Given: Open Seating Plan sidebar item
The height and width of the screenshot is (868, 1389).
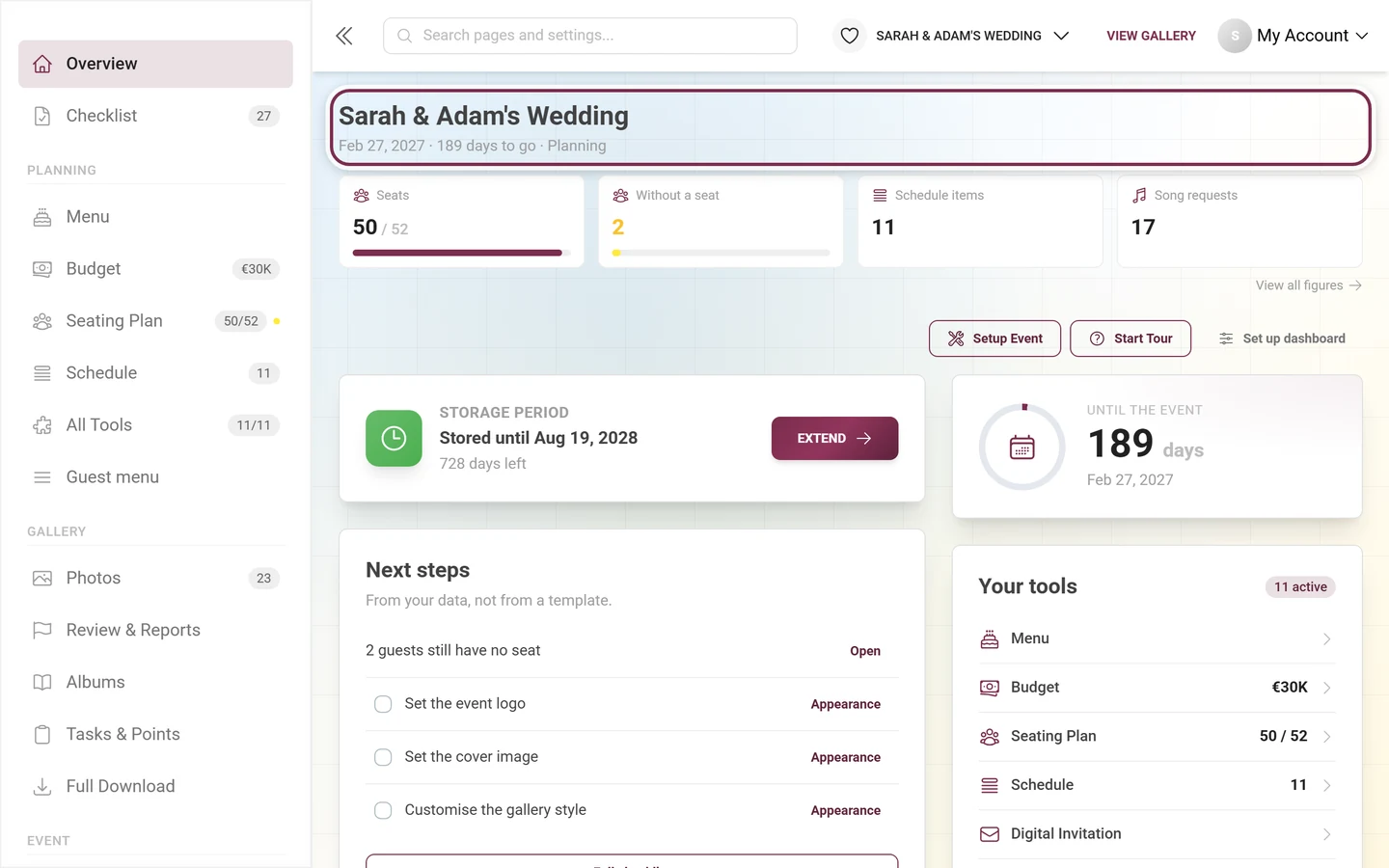Looking at the screenshot, I should pos(155,321).
